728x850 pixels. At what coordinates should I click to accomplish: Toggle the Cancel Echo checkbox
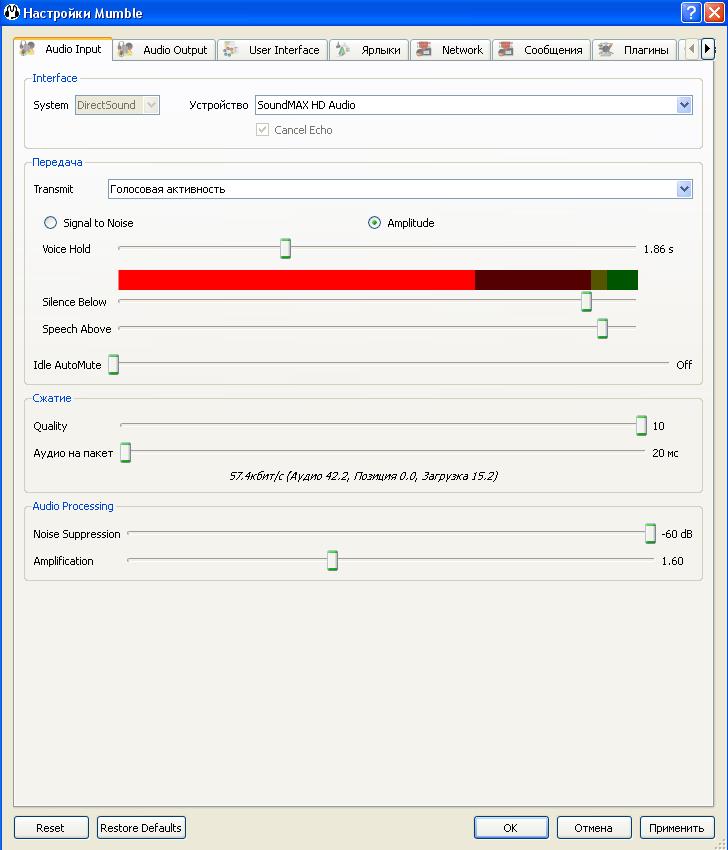pyautogui.click(x=263, y=130)
